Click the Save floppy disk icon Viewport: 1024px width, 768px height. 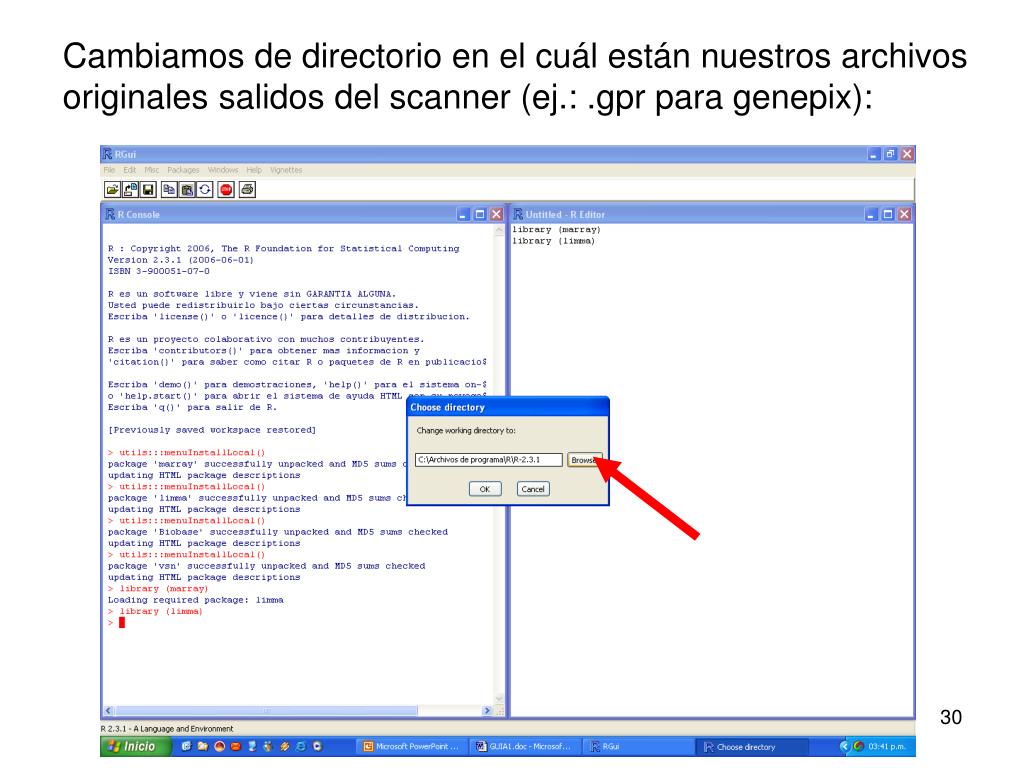point(148,190)
